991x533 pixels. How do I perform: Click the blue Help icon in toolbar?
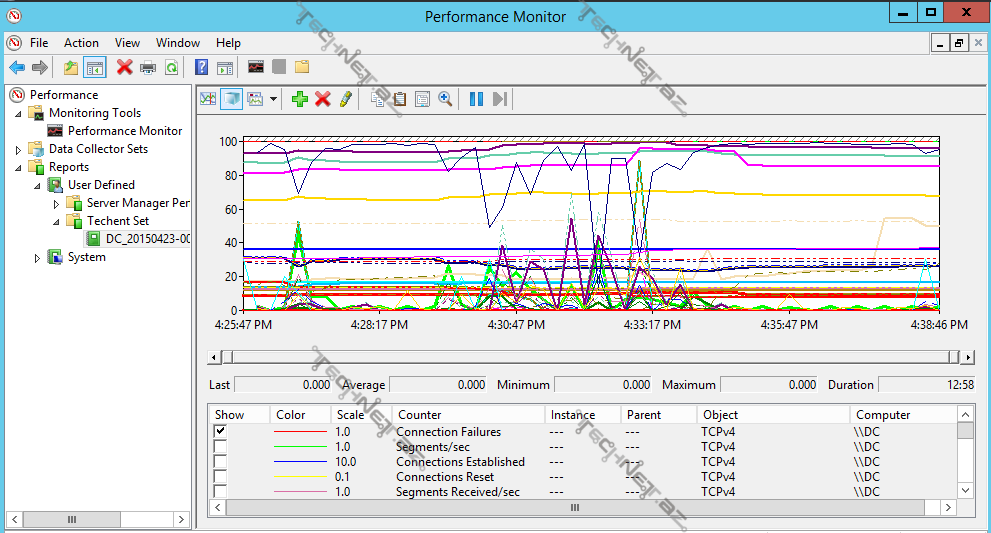(x=201, y=67)
